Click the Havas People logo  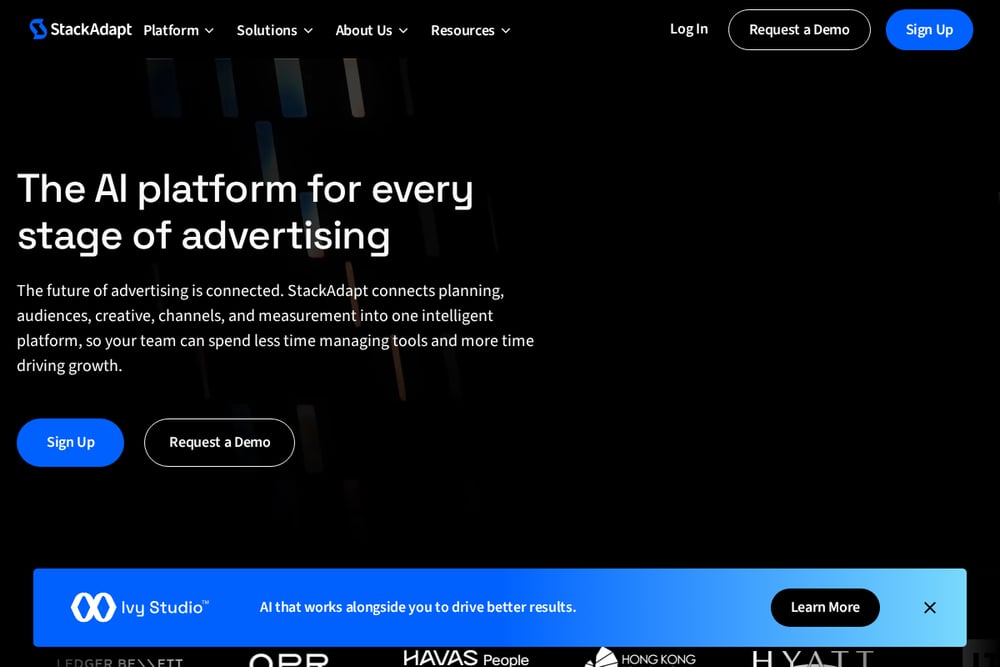pyautogui.click(x=466, y=657)
